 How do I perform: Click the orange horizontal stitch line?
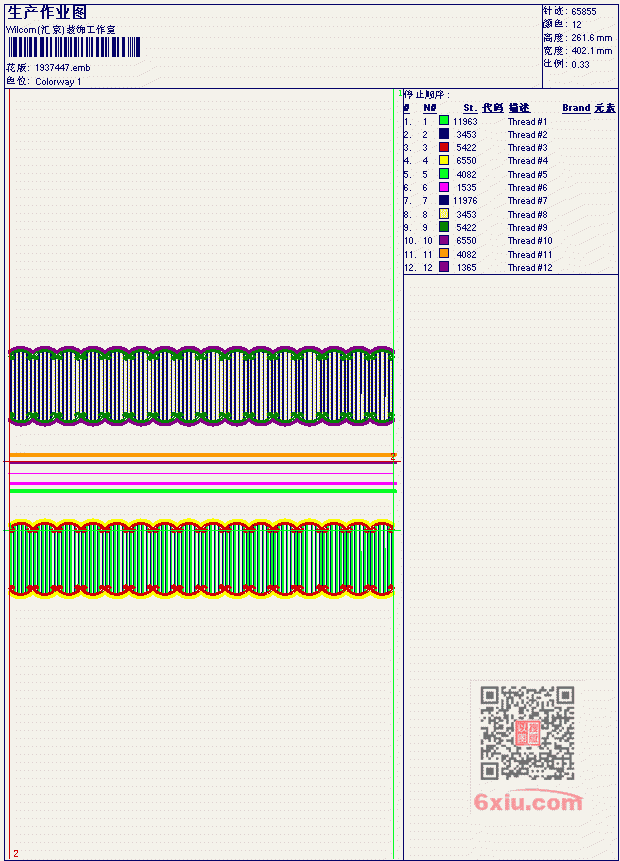click(202, 455)
